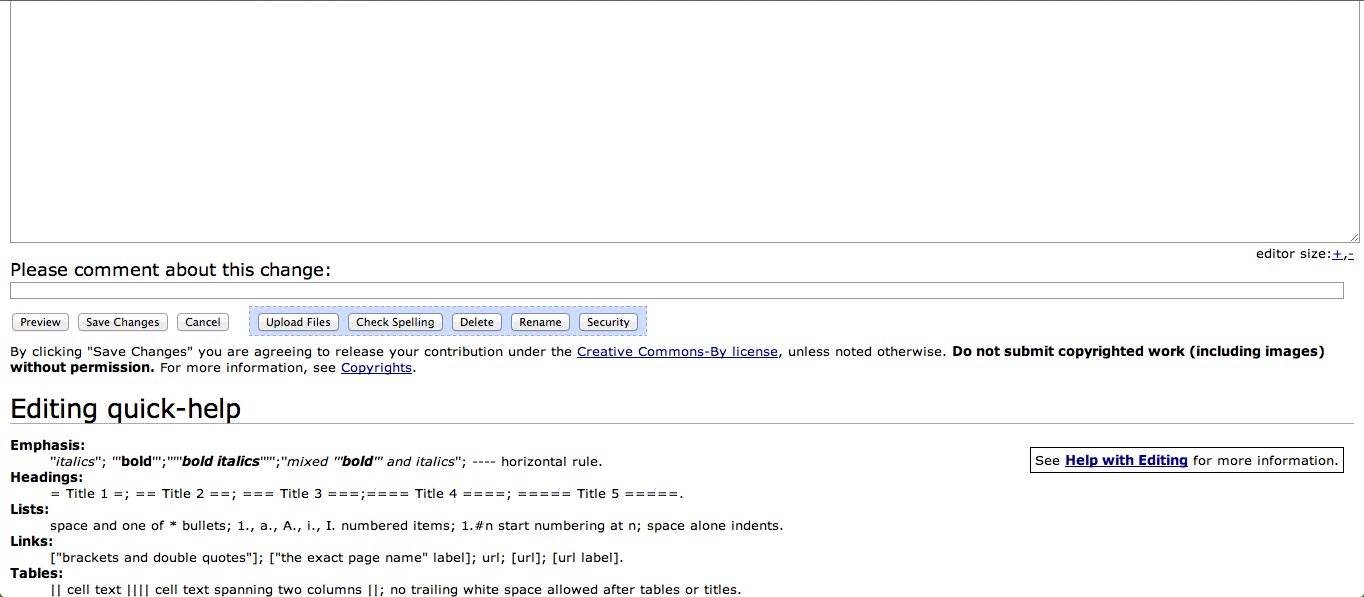1364x597 pixels.
Task: Cancel the current page edit
Action: tap(202, 322)
